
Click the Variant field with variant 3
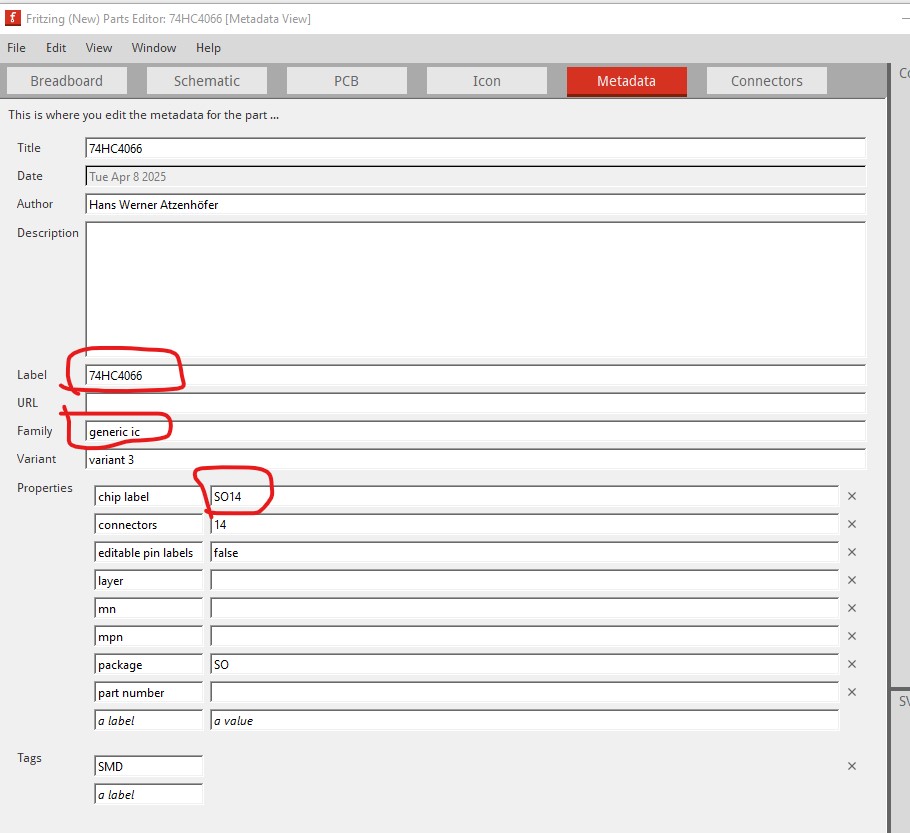point(475,459)
